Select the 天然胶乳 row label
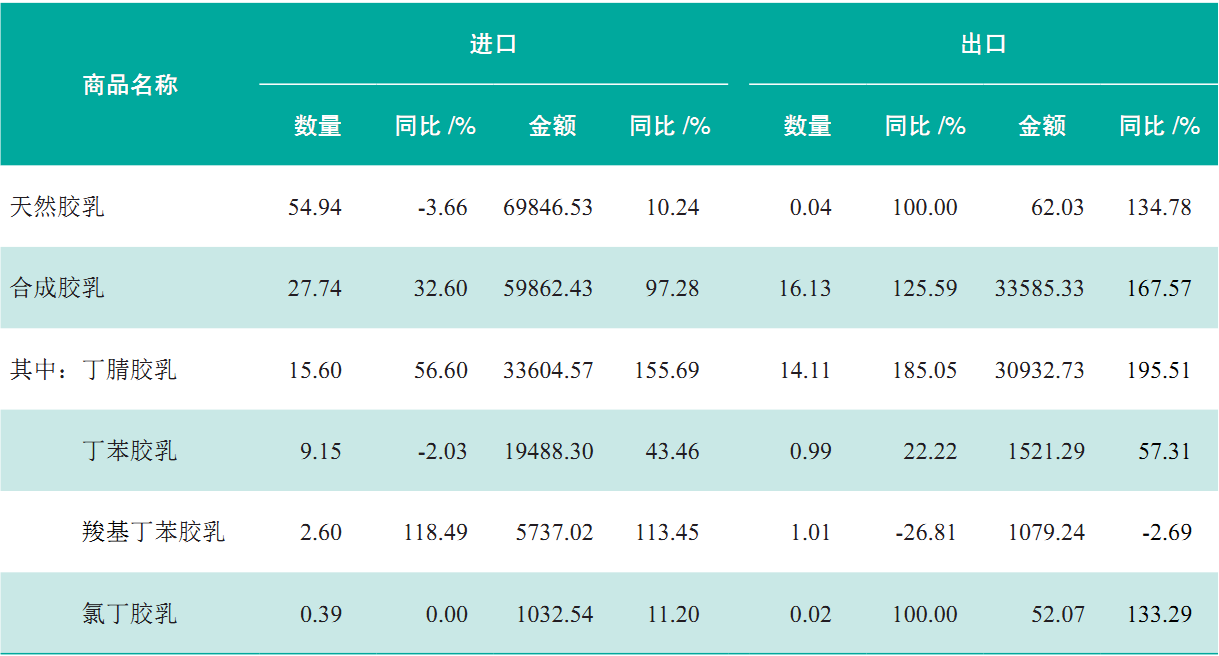 (57, 207)
